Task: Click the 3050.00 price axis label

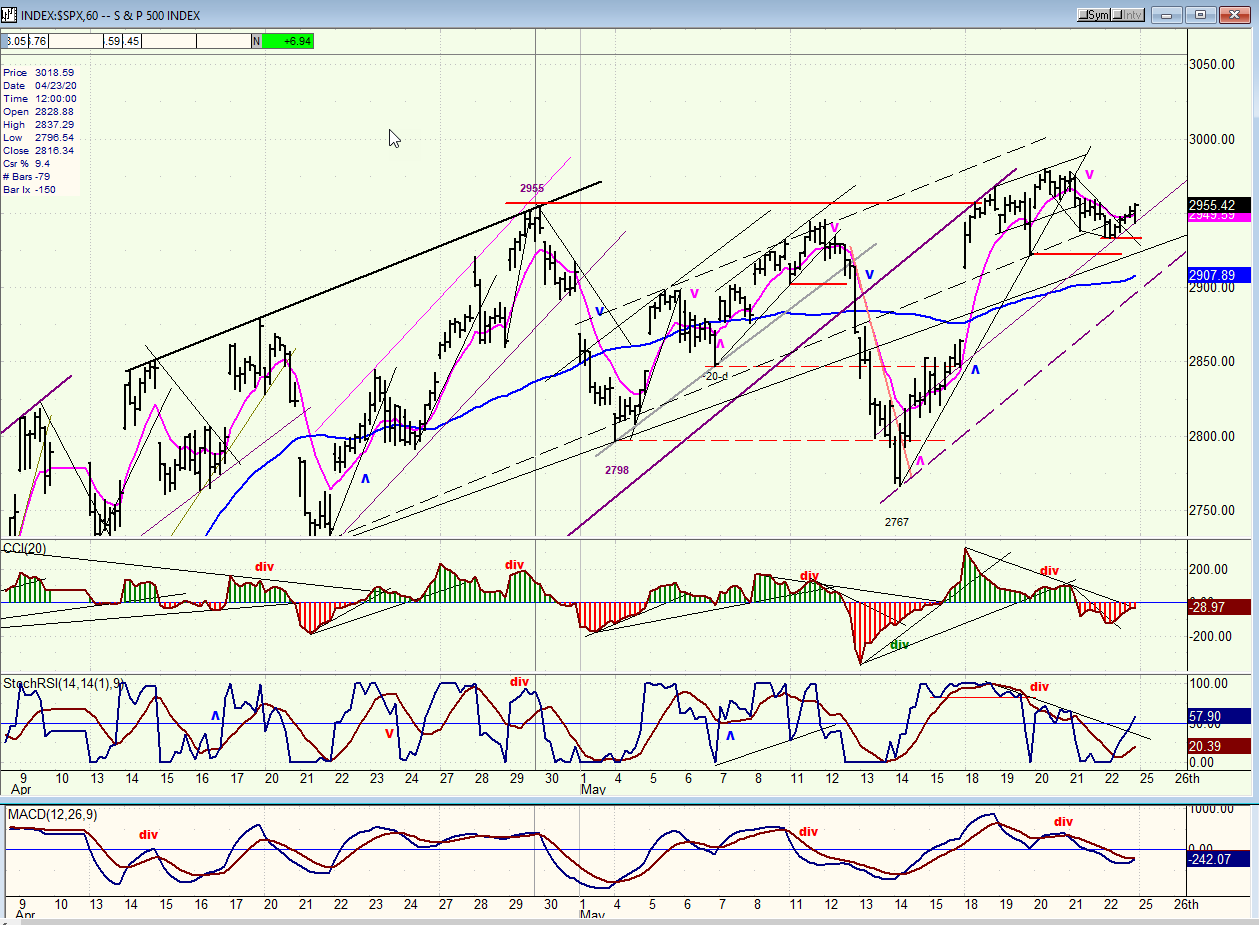Action: click(1212, 64)
